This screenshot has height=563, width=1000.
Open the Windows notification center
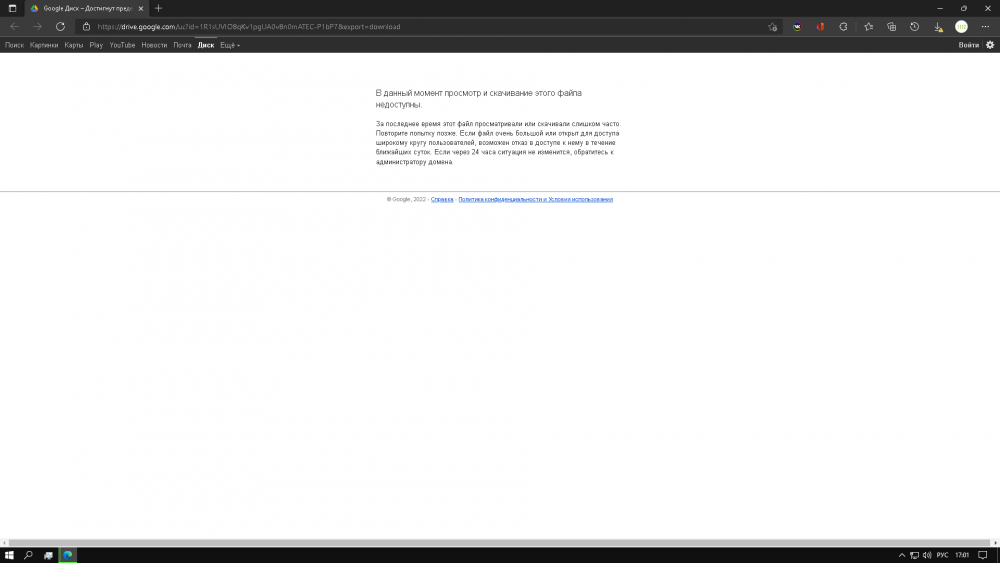[x=983, y=555]
